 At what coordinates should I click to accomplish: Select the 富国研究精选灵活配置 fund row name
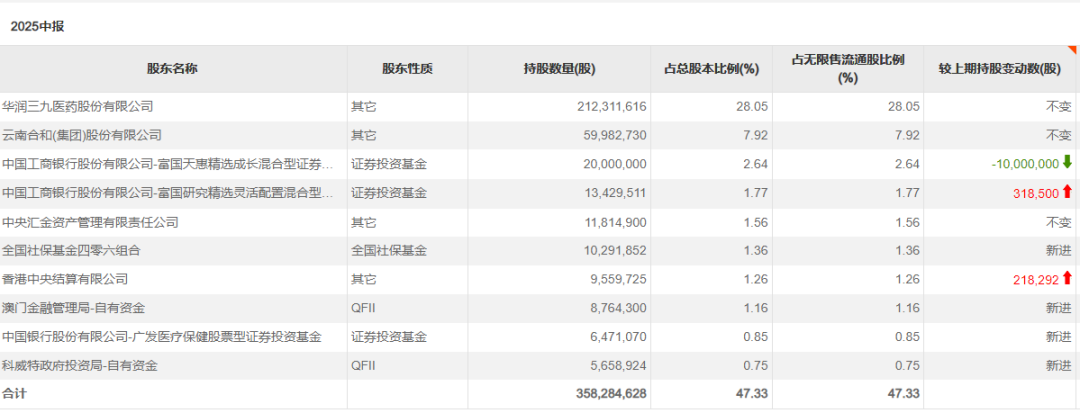pos(167,193)
